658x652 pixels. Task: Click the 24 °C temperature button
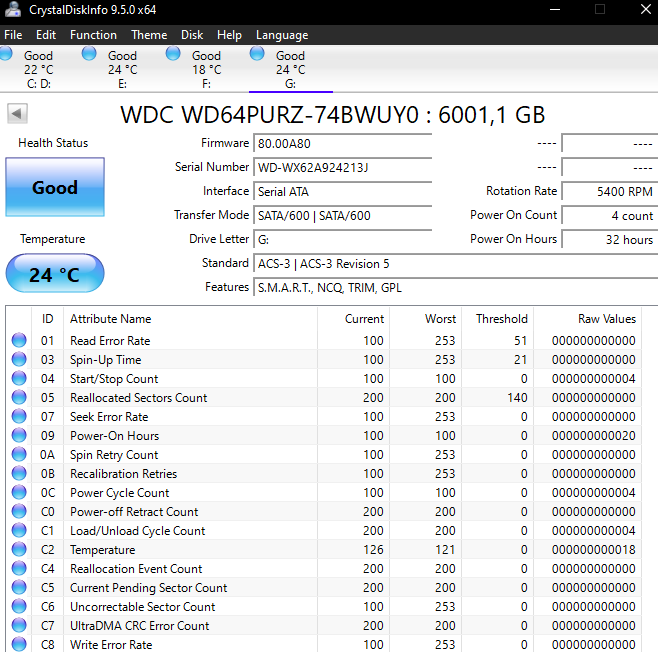[x=55, y=274]
